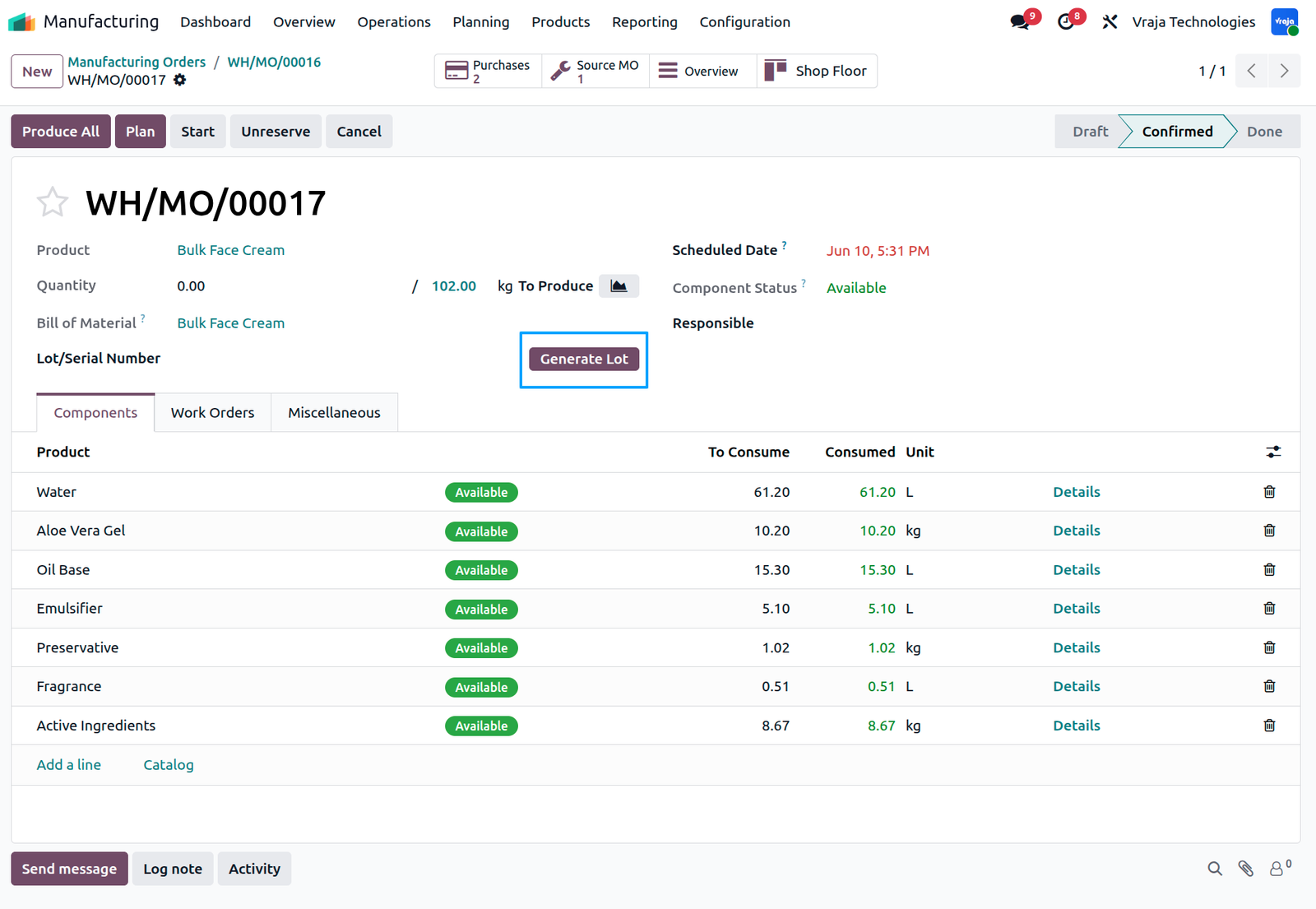Open the Operations menu
1316x909 pixels.
click(x=394, y=22)
